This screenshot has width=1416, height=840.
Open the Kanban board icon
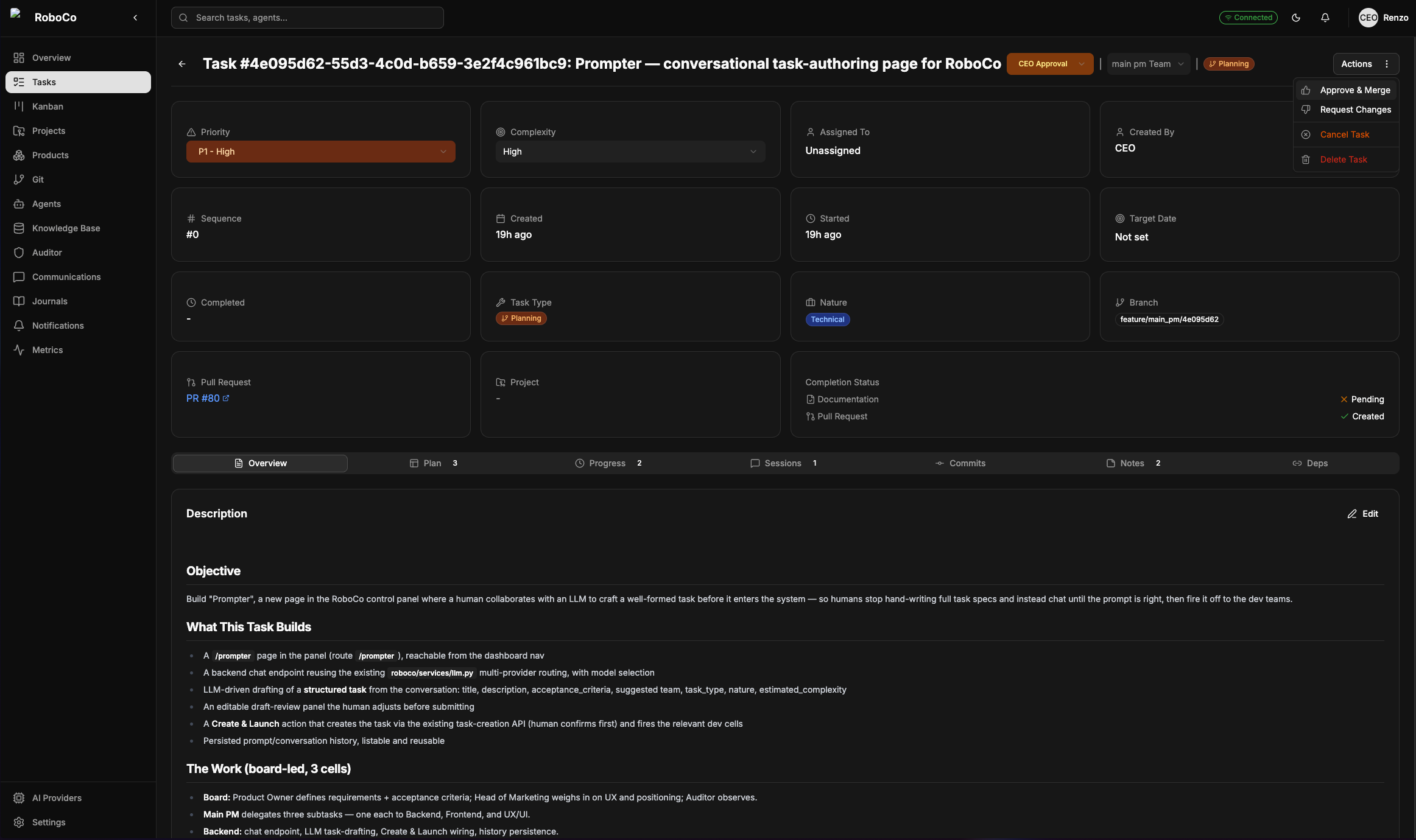point(19,107)
